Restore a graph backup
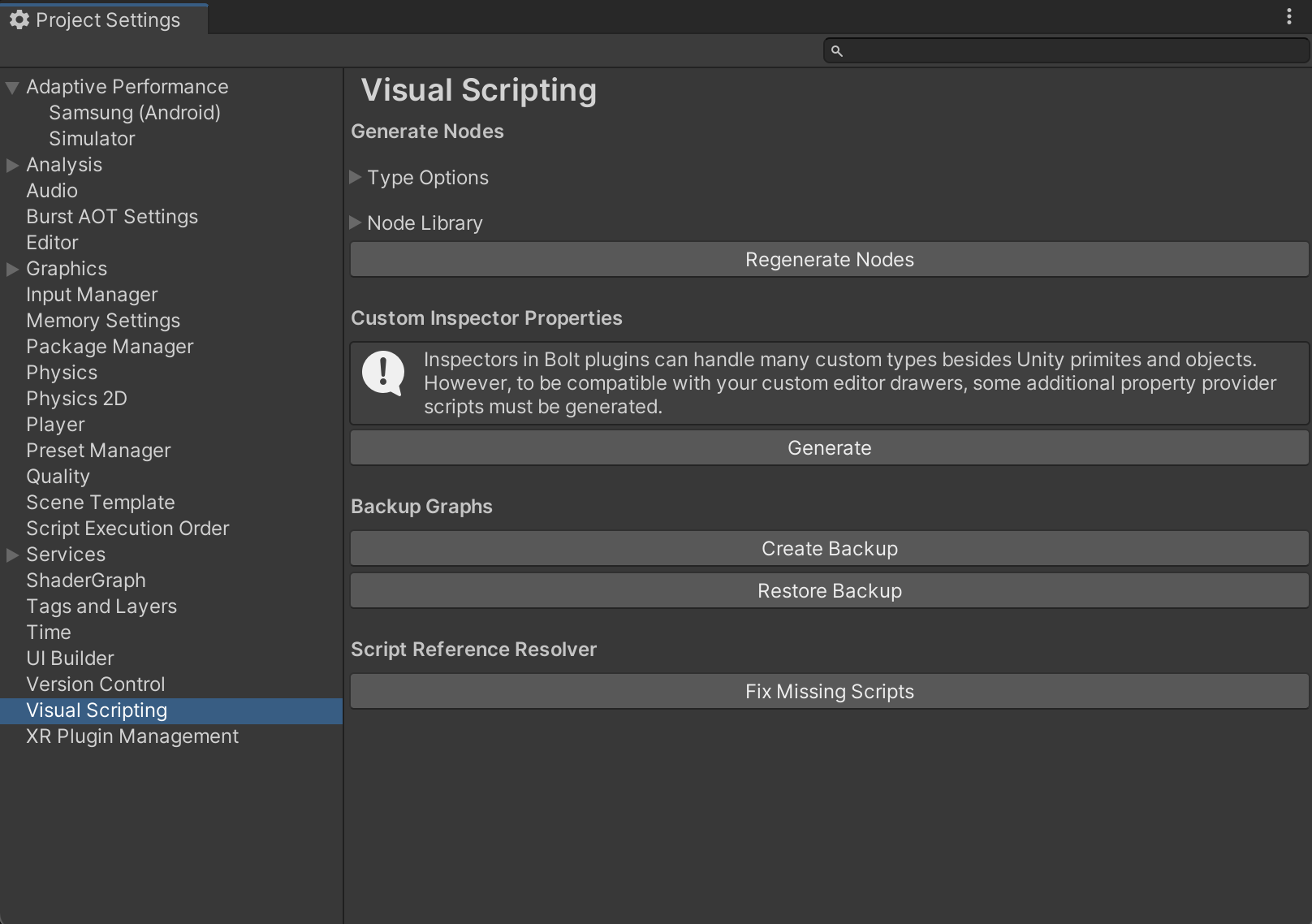This screenshot has height=924, width=1312. pos(829,590)
